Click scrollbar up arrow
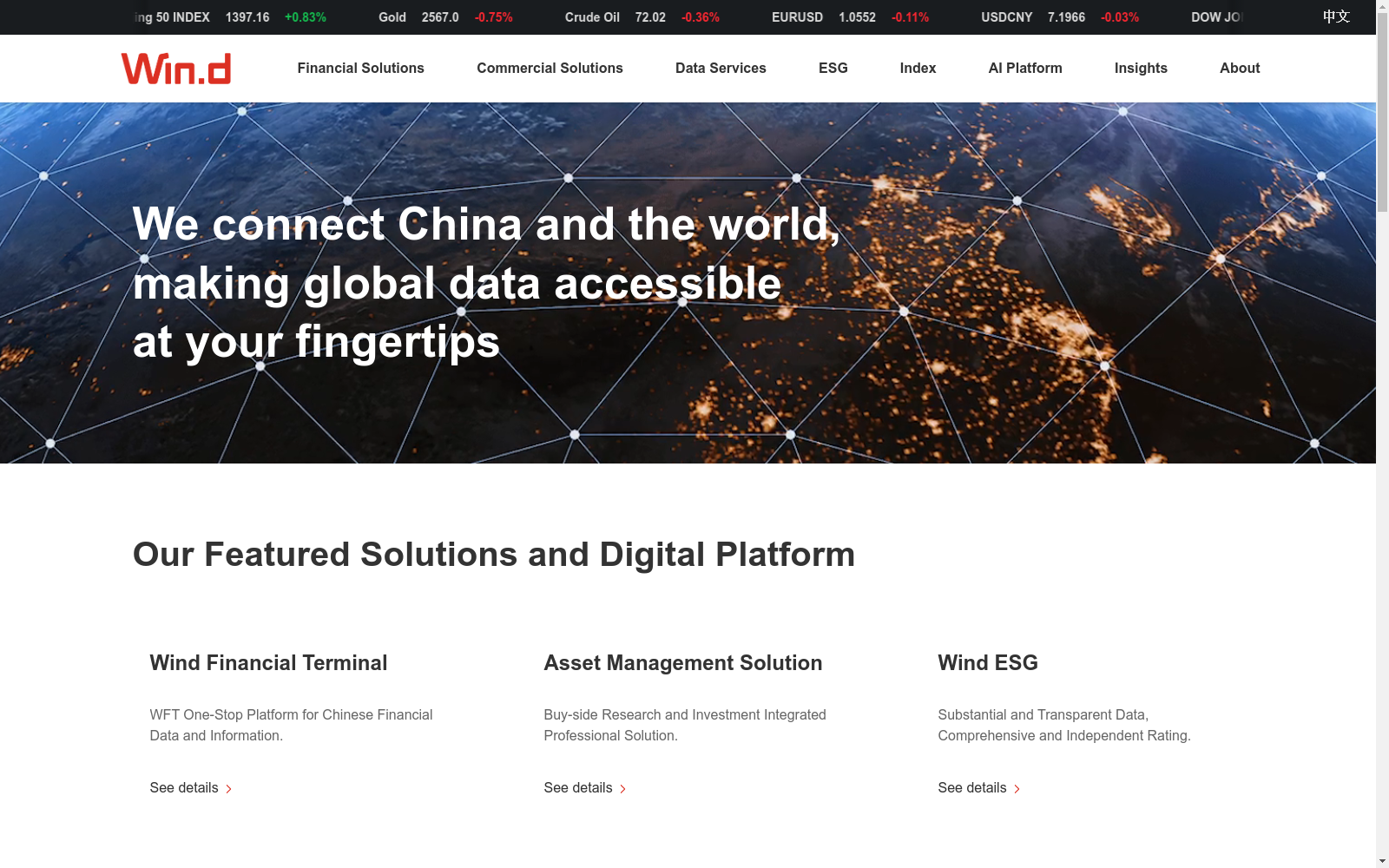Screen dimensions: 1389x868 1382,6
